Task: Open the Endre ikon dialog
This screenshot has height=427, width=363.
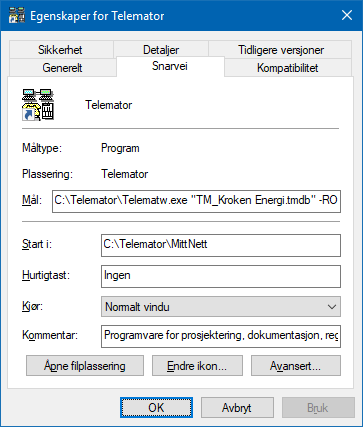Action: tap(197, 366)
